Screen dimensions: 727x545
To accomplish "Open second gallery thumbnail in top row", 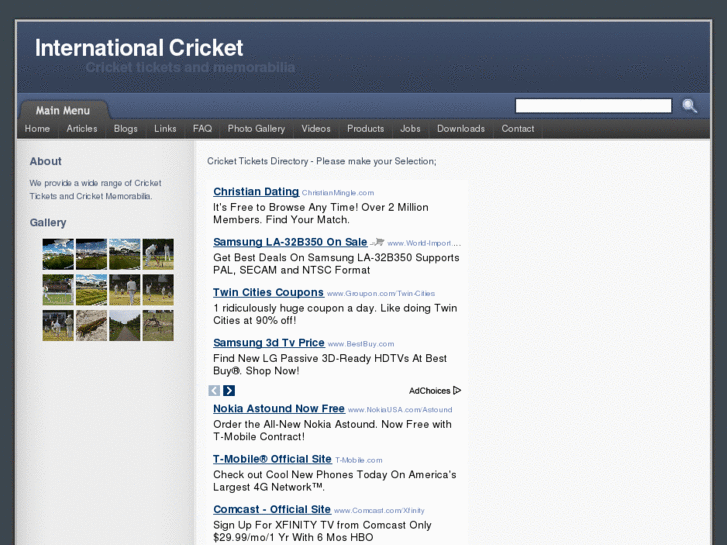I will coord(91,254).
